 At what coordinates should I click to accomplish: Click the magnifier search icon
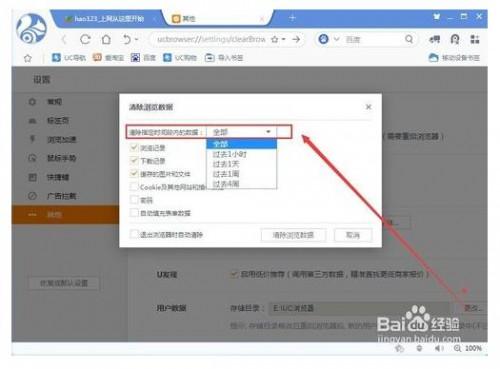[409, 39]
